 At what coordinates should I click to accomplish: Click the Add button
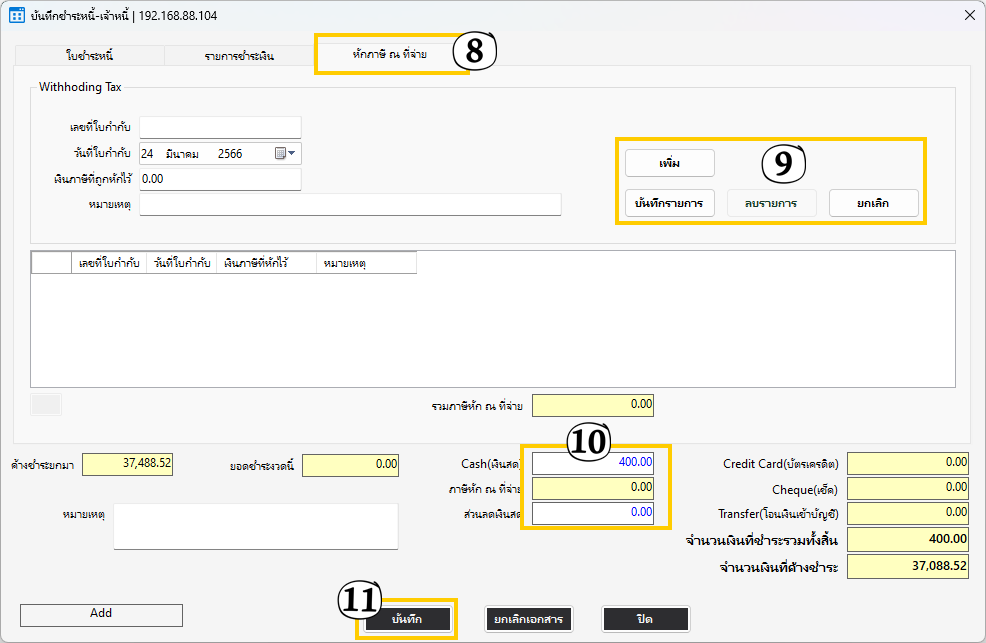101,614
